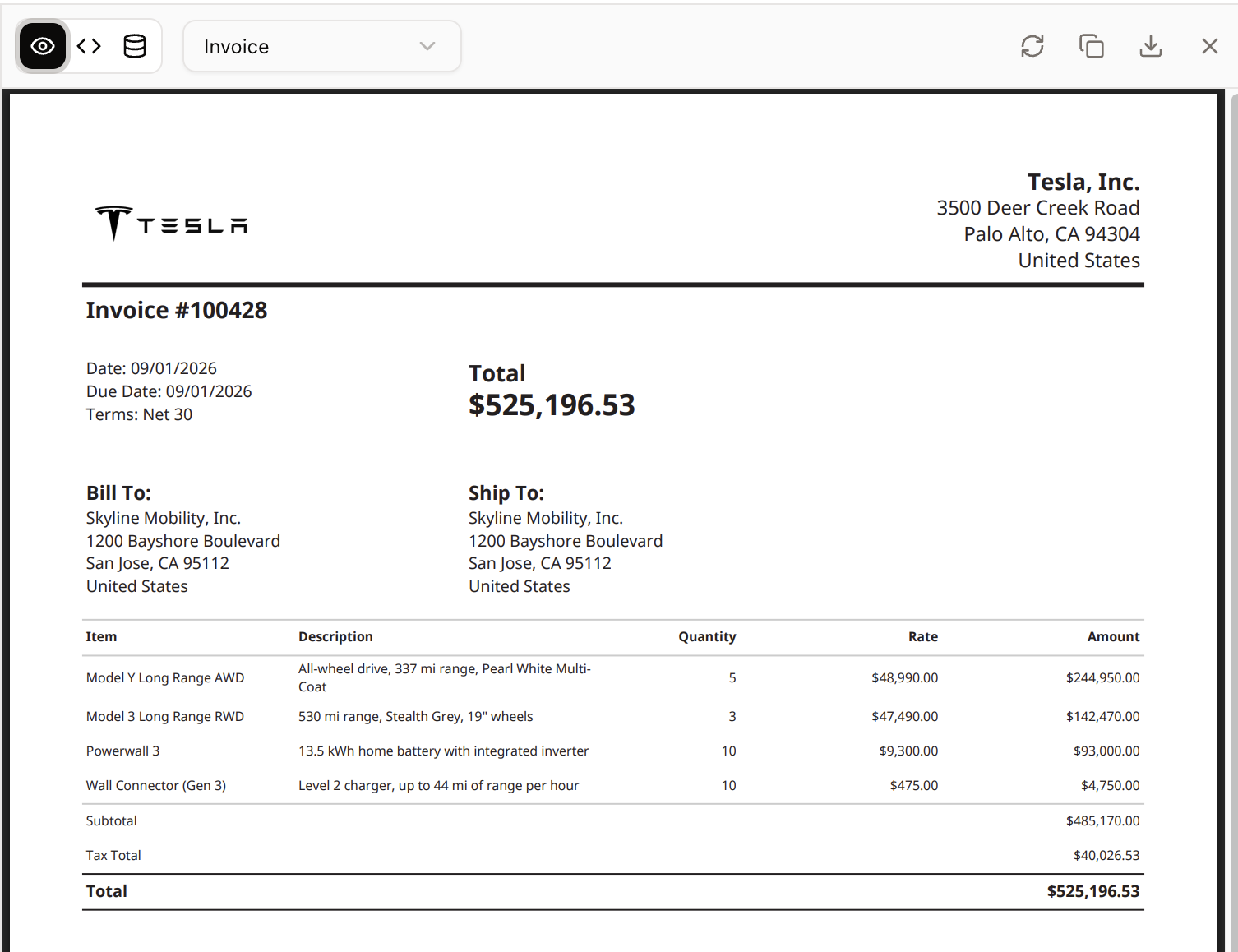This screenshot has height=952, width=1238.
Task: Click "Palo Alto, CA 94304" text
Action: tap(1052, 234)
